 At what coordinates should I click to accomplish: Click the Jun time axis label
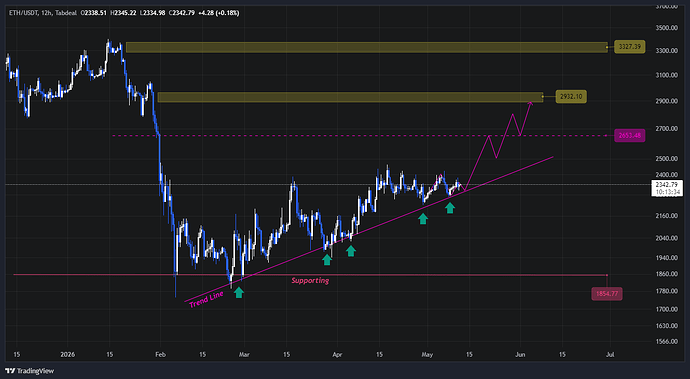[520, 354]
